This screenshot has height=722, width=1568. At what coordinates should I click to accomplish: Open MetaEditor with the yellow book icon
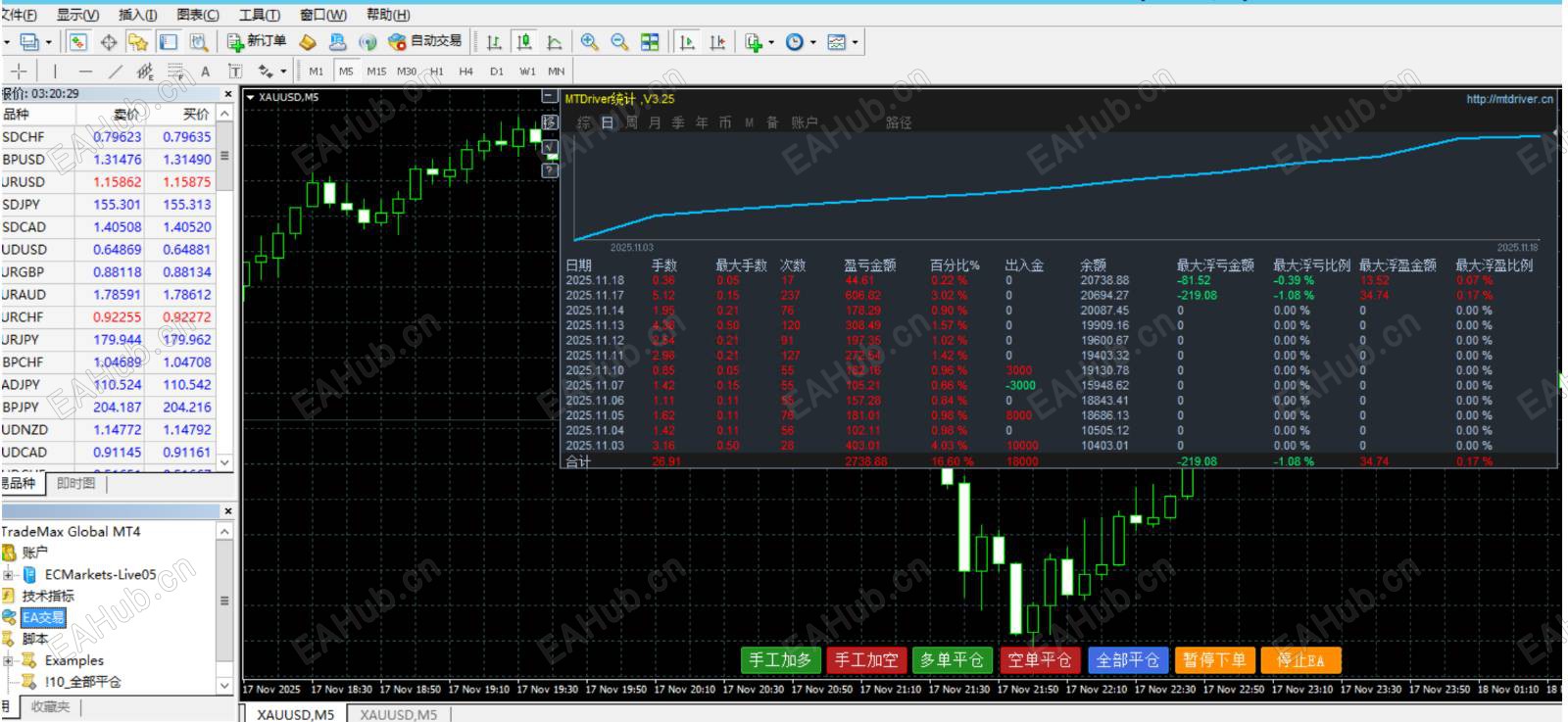pos(308,42)
